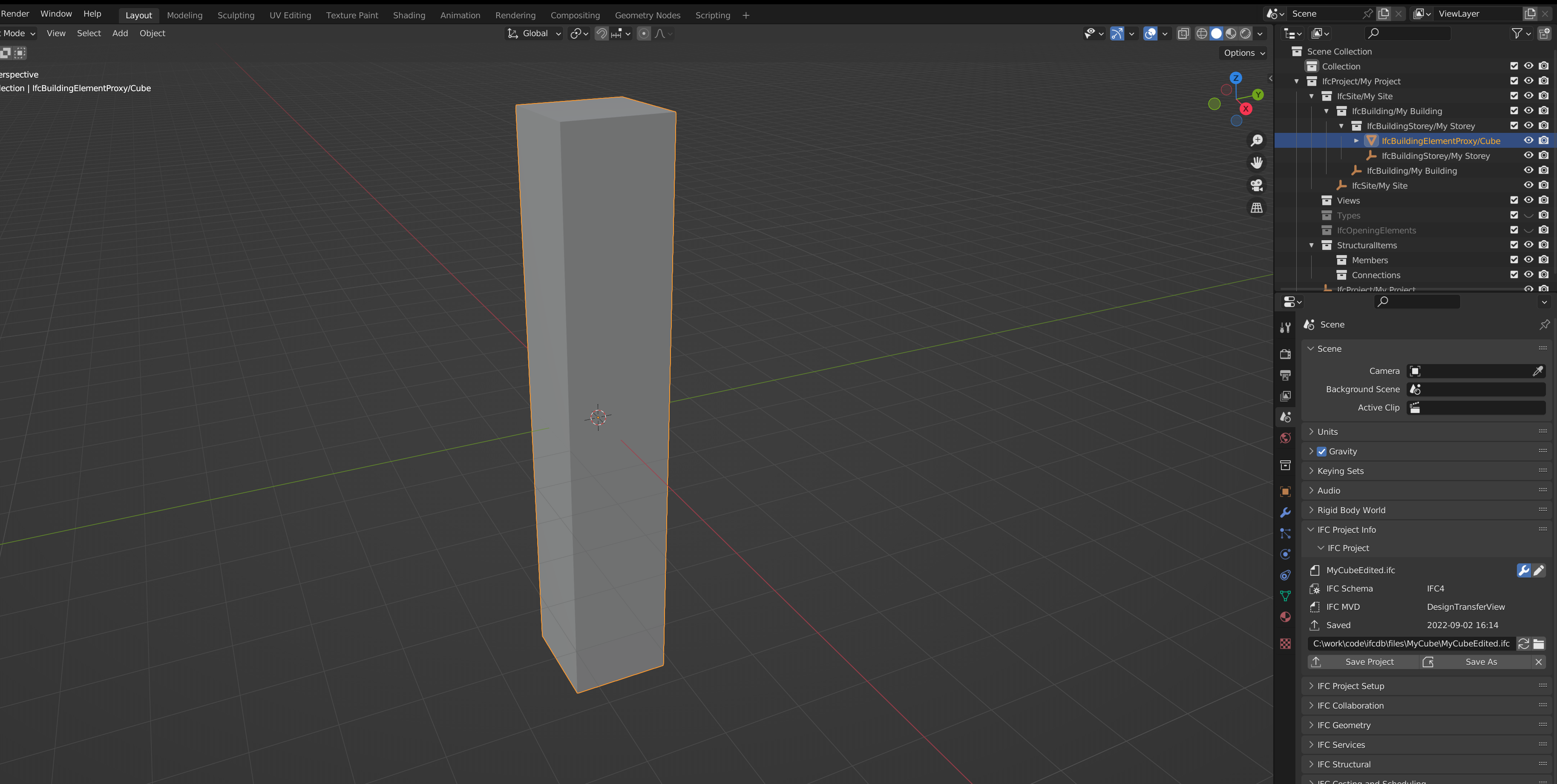Open the Collection properties tab

pos(1285,465)
